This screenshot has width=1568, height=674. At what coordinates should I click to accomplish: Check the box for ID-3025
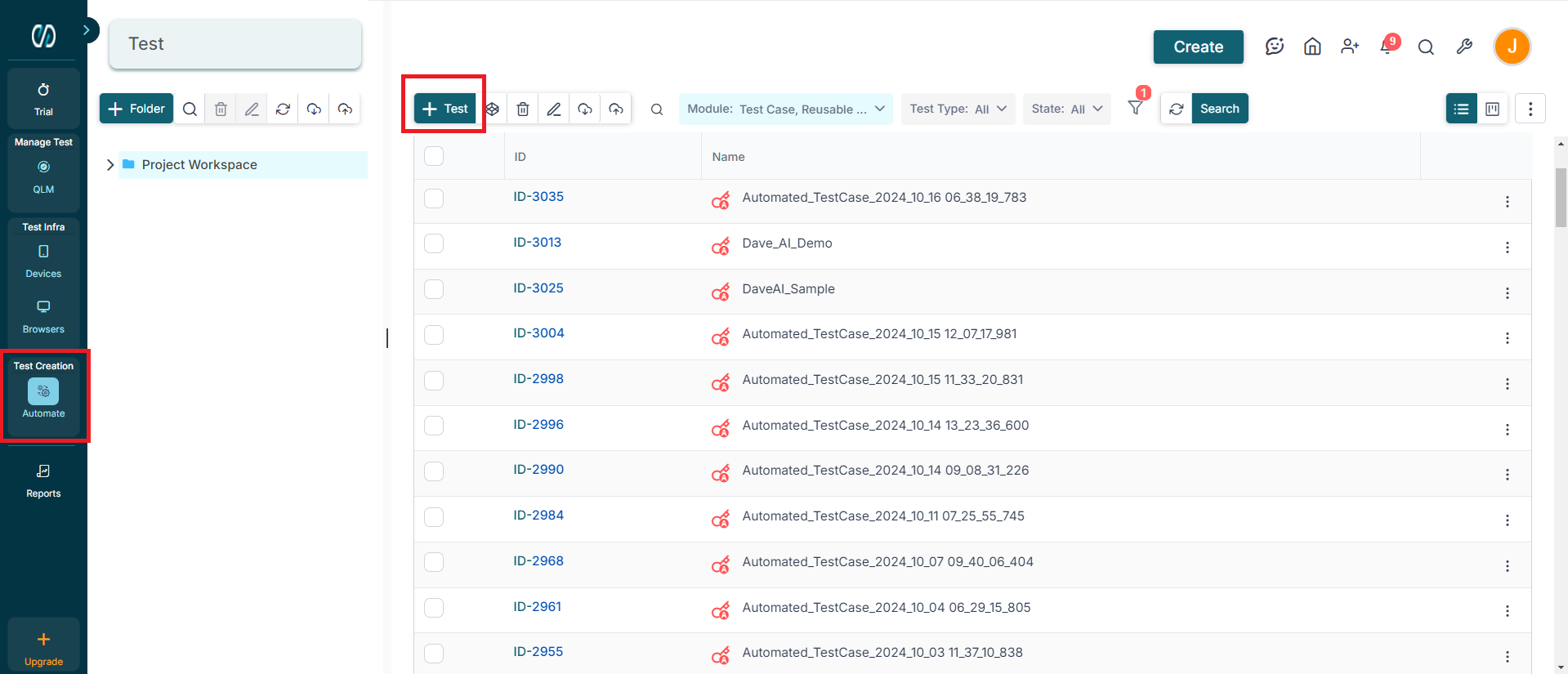click(434, 289)
